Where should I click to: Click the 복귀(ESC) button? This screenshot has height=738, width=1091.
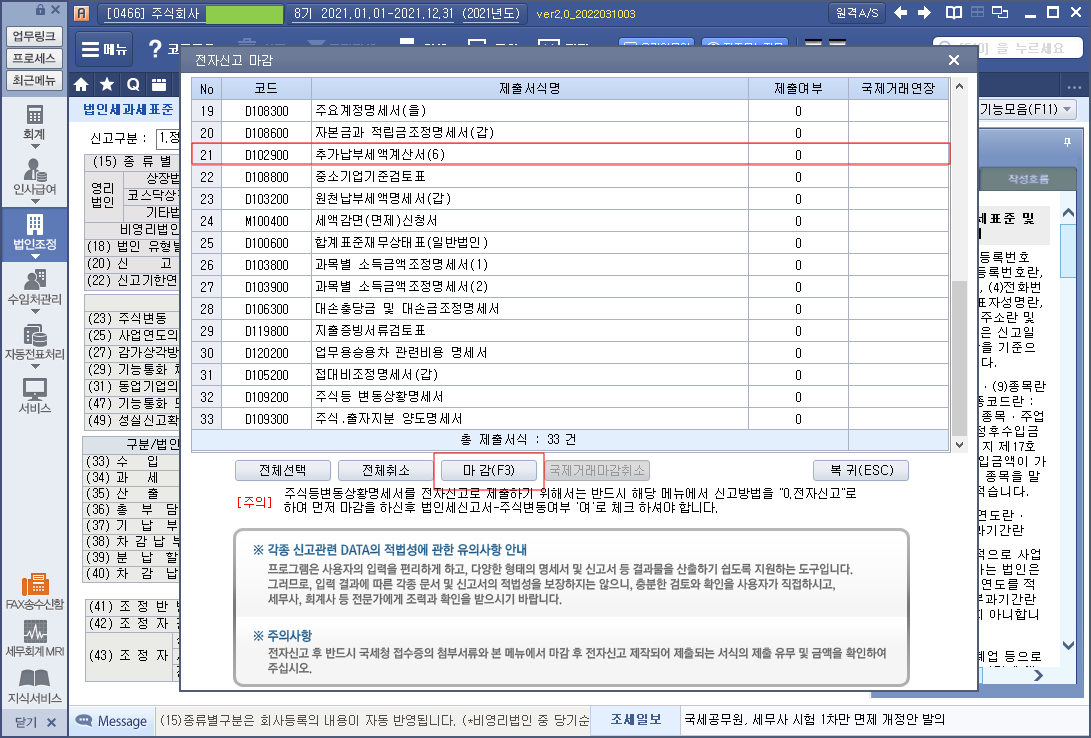861,470
